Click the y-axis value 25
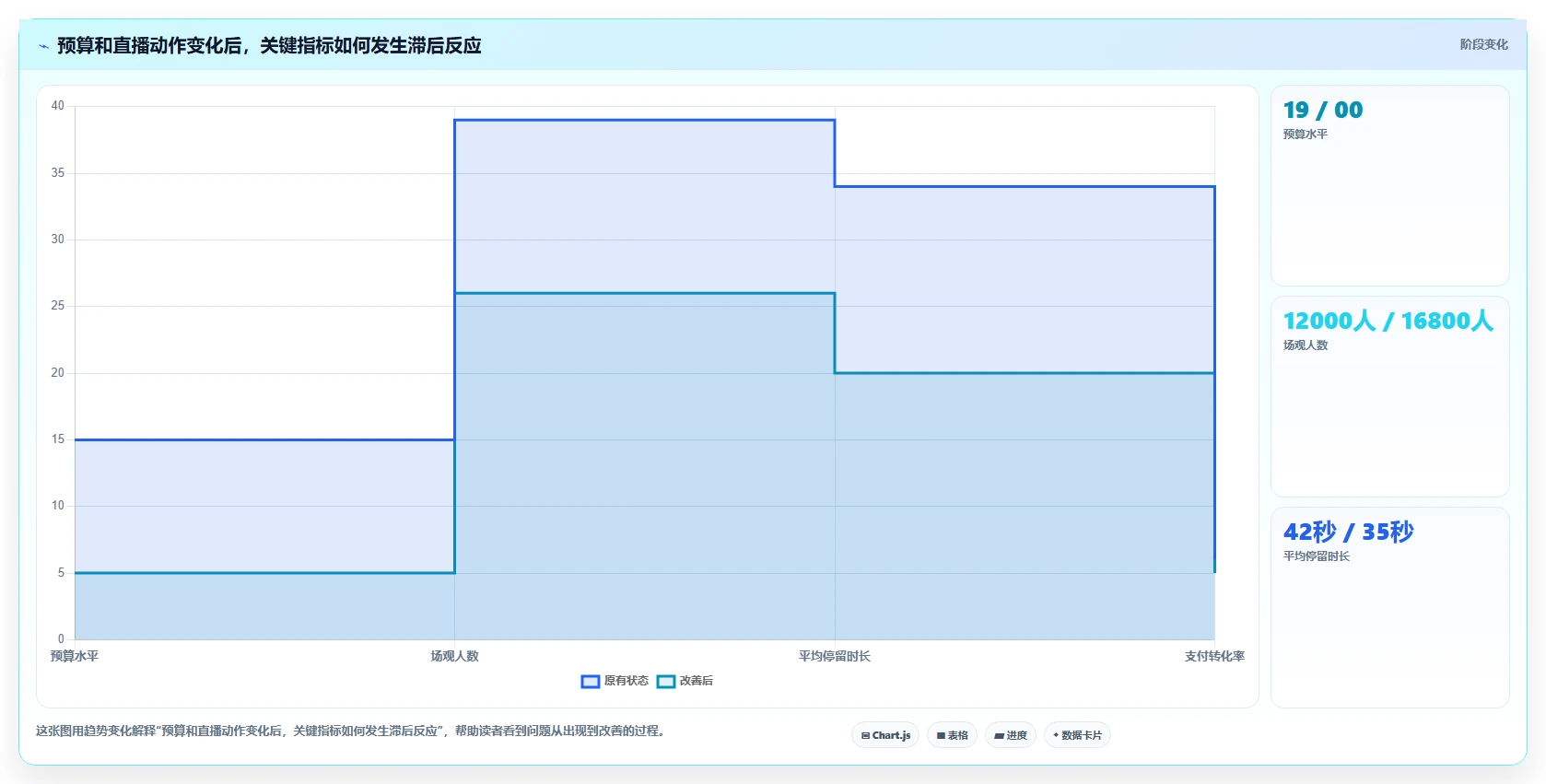This screenshot has width=1546, height=784. pos(58,306)
